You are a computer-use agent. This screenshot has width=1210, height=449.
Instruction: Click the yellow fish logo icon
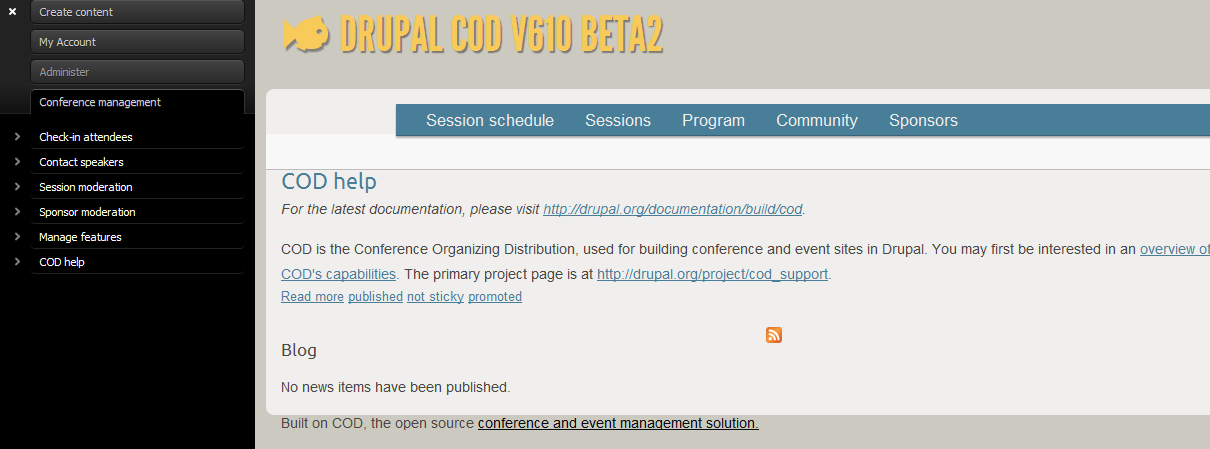coord(306,35)
